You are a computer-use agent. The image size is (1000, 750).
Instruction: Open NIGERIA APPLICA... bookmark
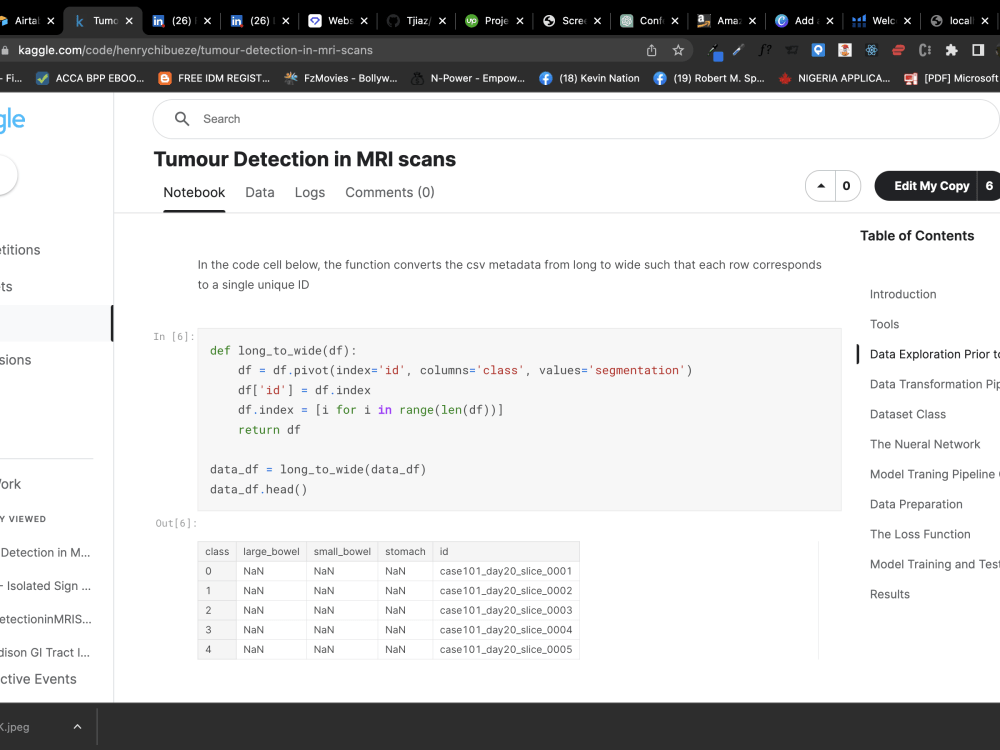click(834, 78)
